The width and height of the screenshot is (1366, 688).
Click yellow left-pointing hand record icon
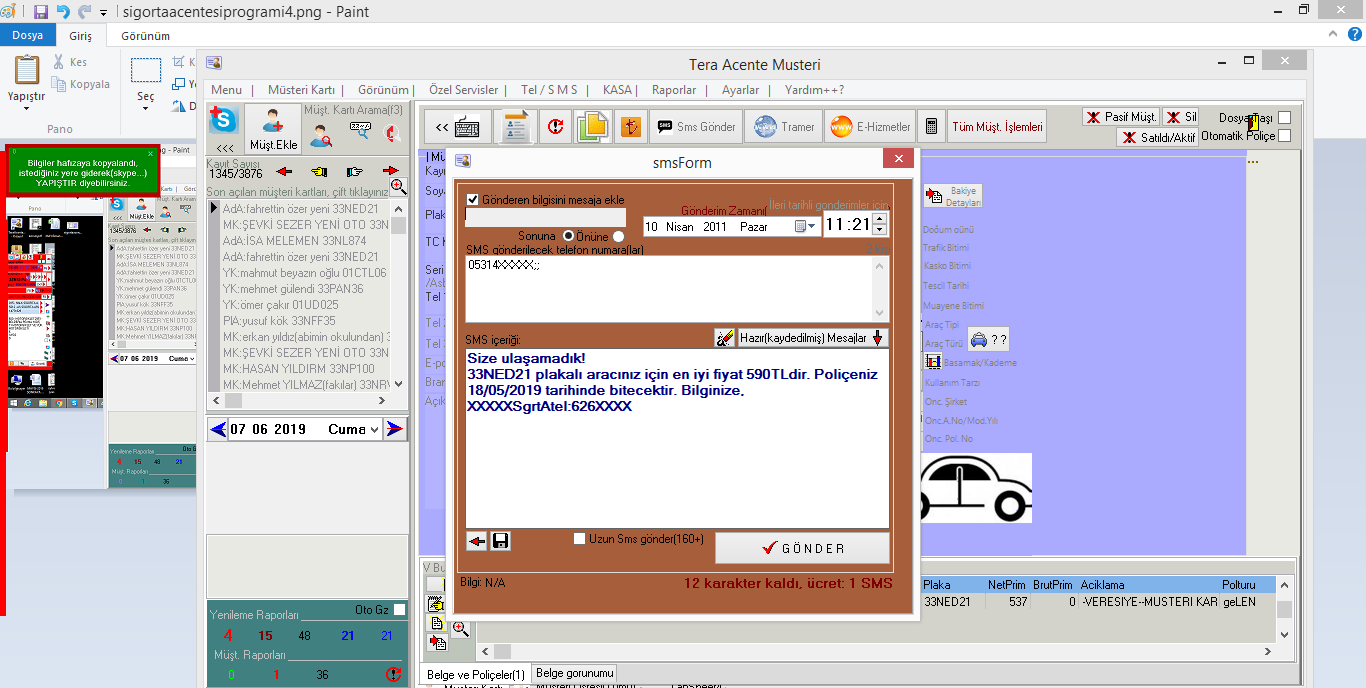point(319,171)
